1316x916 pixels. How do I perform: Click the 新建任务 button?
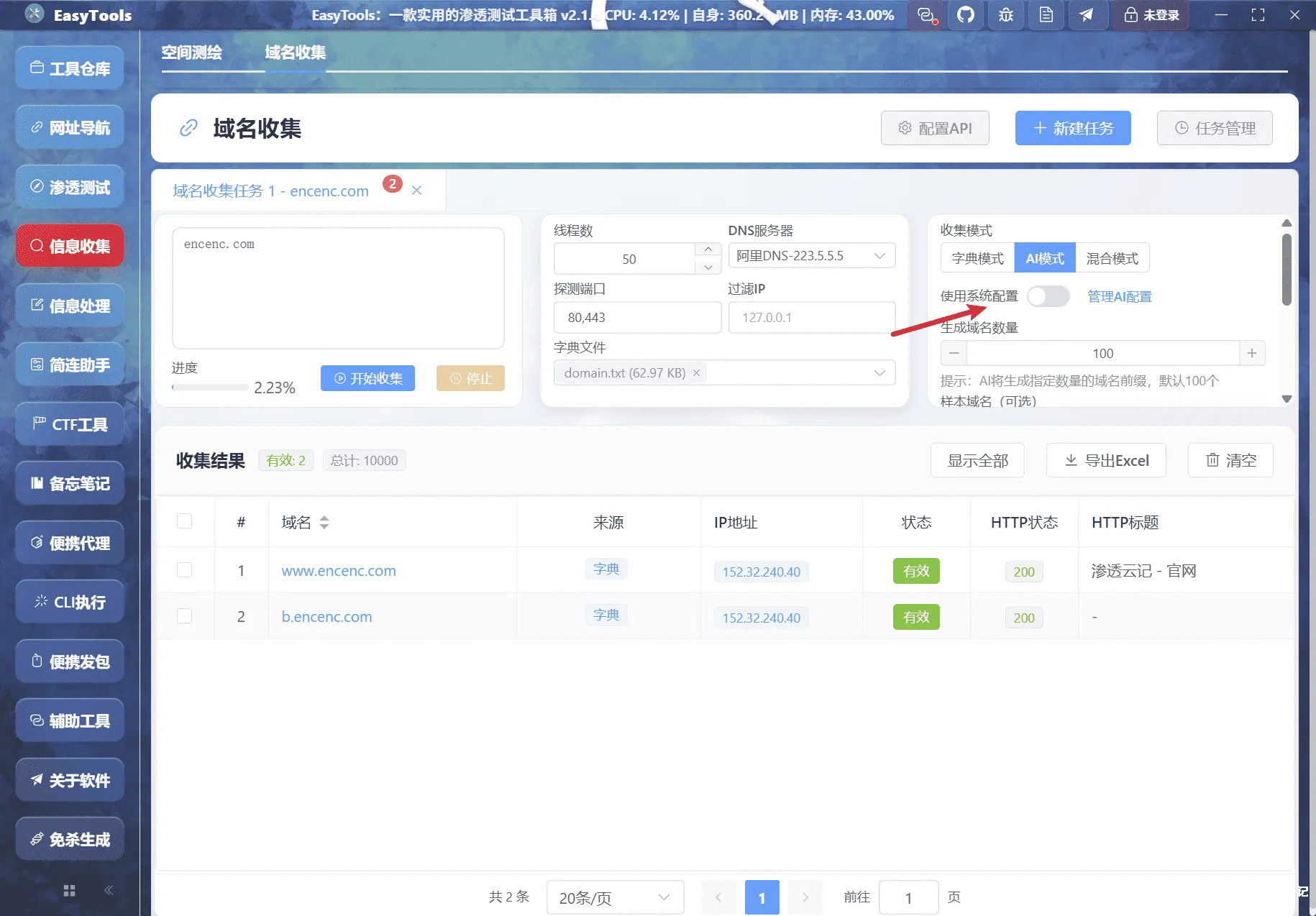click(x=1072, y=128)
